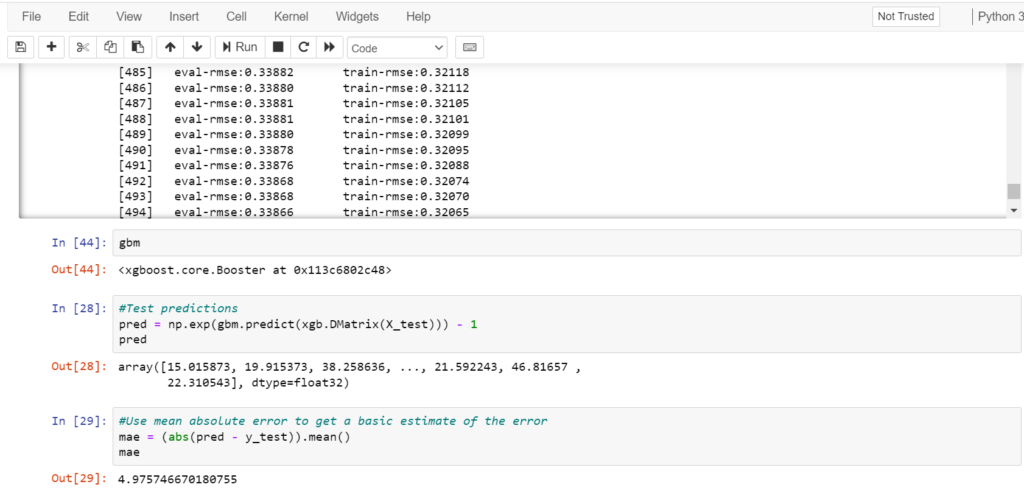Open the command palette keyboard icon
This screenshot has height=504, width=1024.
click(470, 47)
